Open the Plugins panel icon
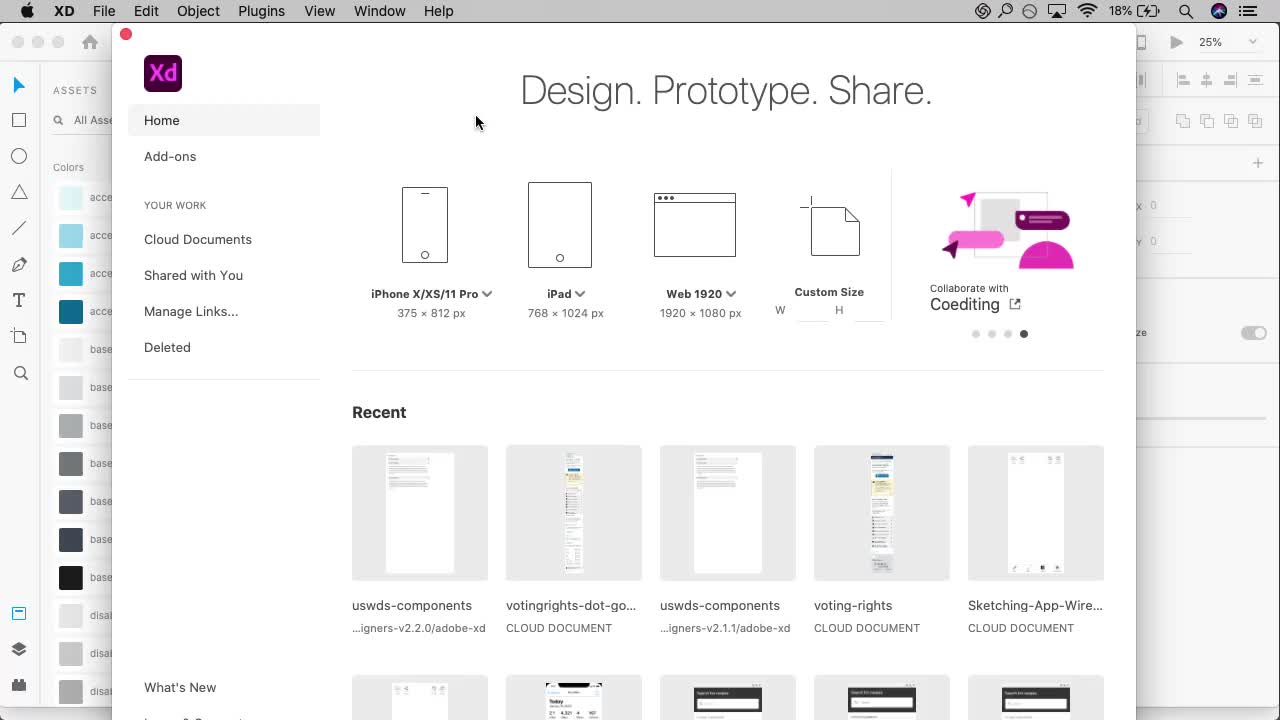This screenshot has width=1280, height=720. tap(19, 685)
